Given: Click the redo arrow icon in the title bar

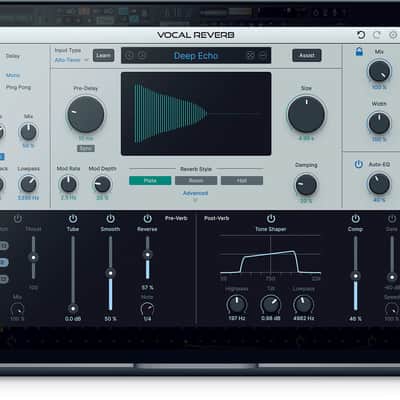Looking at the screenshot, I should coord(377,35).
